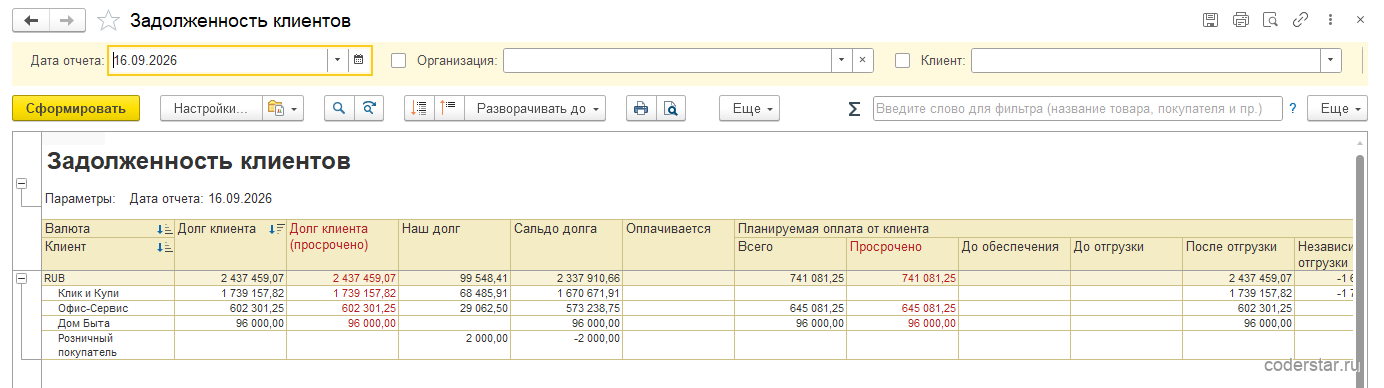Enable the Клиент filter checkbox
The height and width of the screenshot is (388, 1384).
pyautogui.click(x=902, y=60)
